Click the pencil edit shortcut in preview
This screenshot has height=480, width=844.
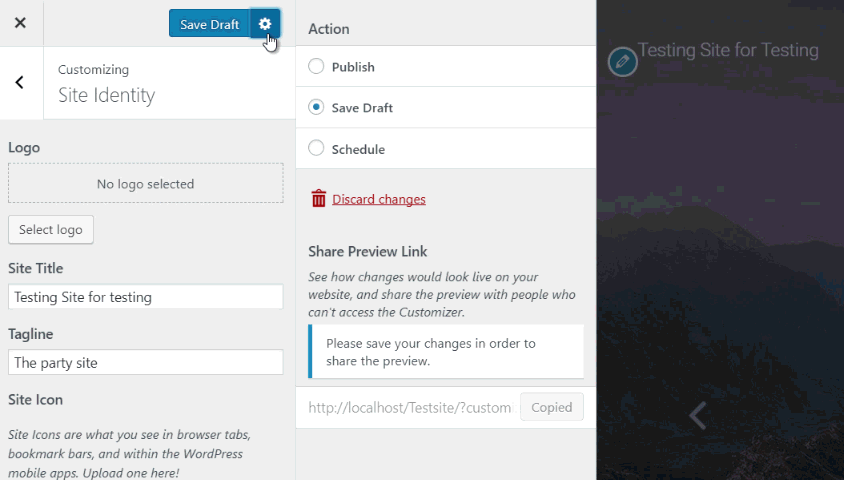623,61
